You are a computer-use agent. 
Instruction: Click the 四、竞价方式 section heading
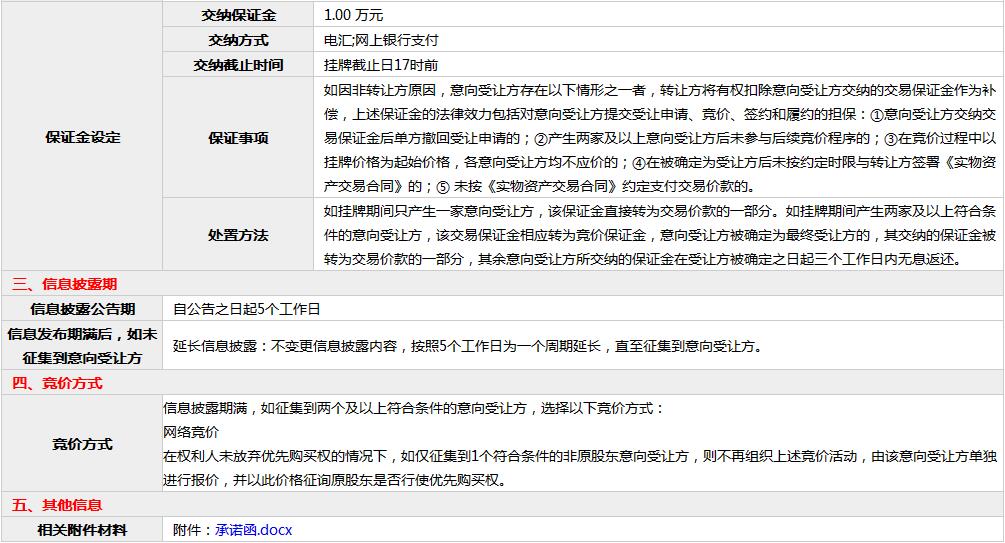[x=57, y=383]
